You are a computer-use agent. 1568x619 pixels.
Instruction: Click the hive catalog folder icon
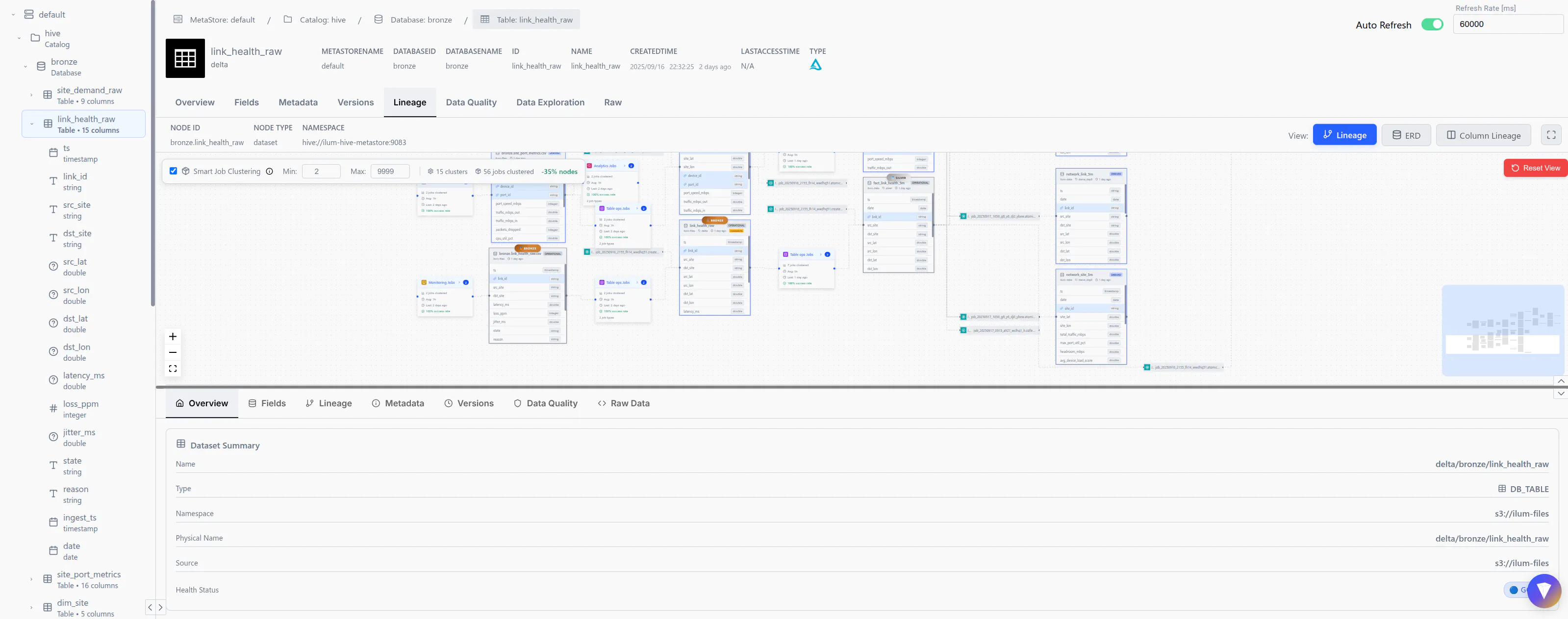[x=35, y=37]
